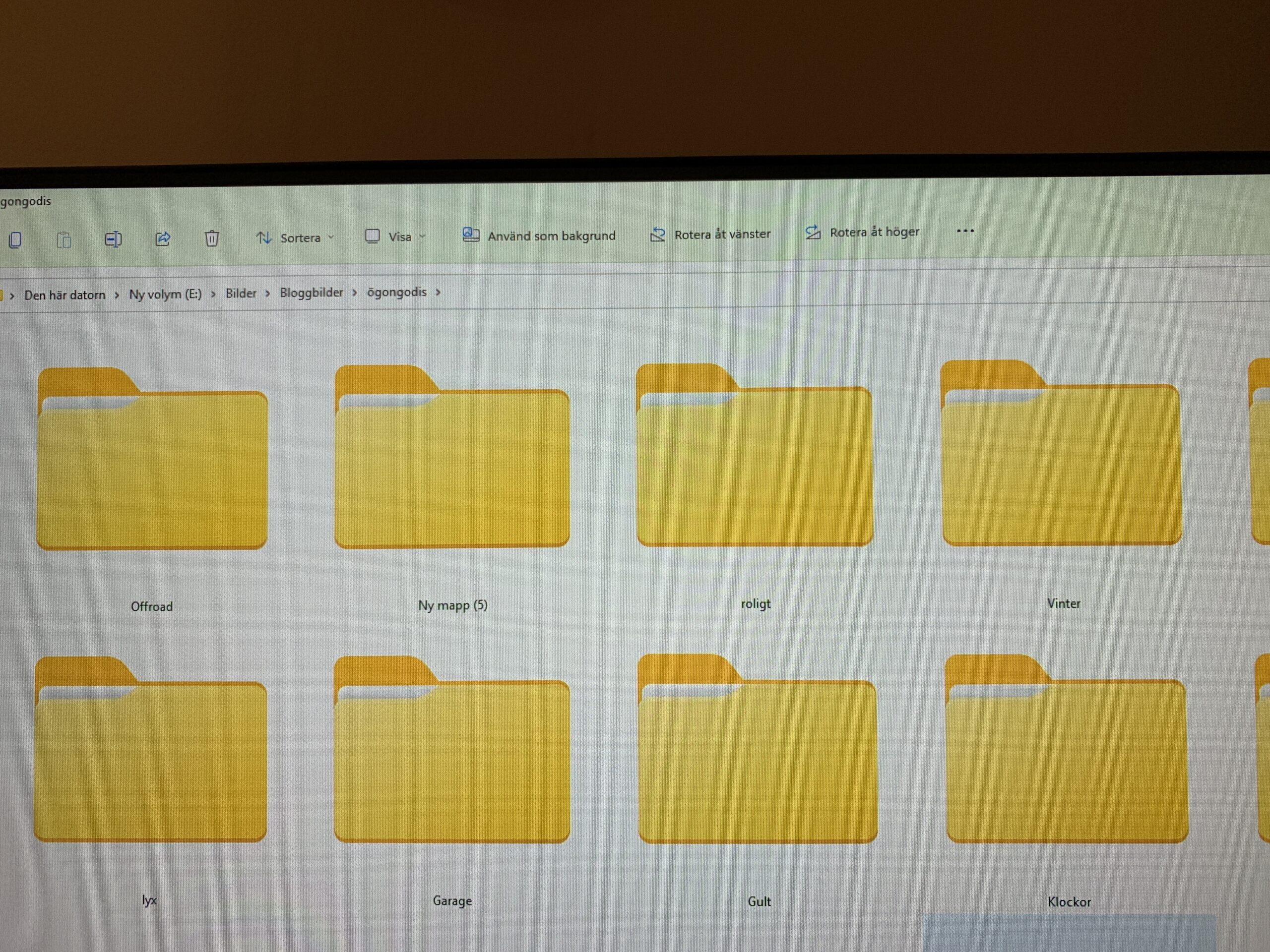The width and height of the screenshot is (1270, 952).
Task: Click the Gult folder name
Action: 759,901
